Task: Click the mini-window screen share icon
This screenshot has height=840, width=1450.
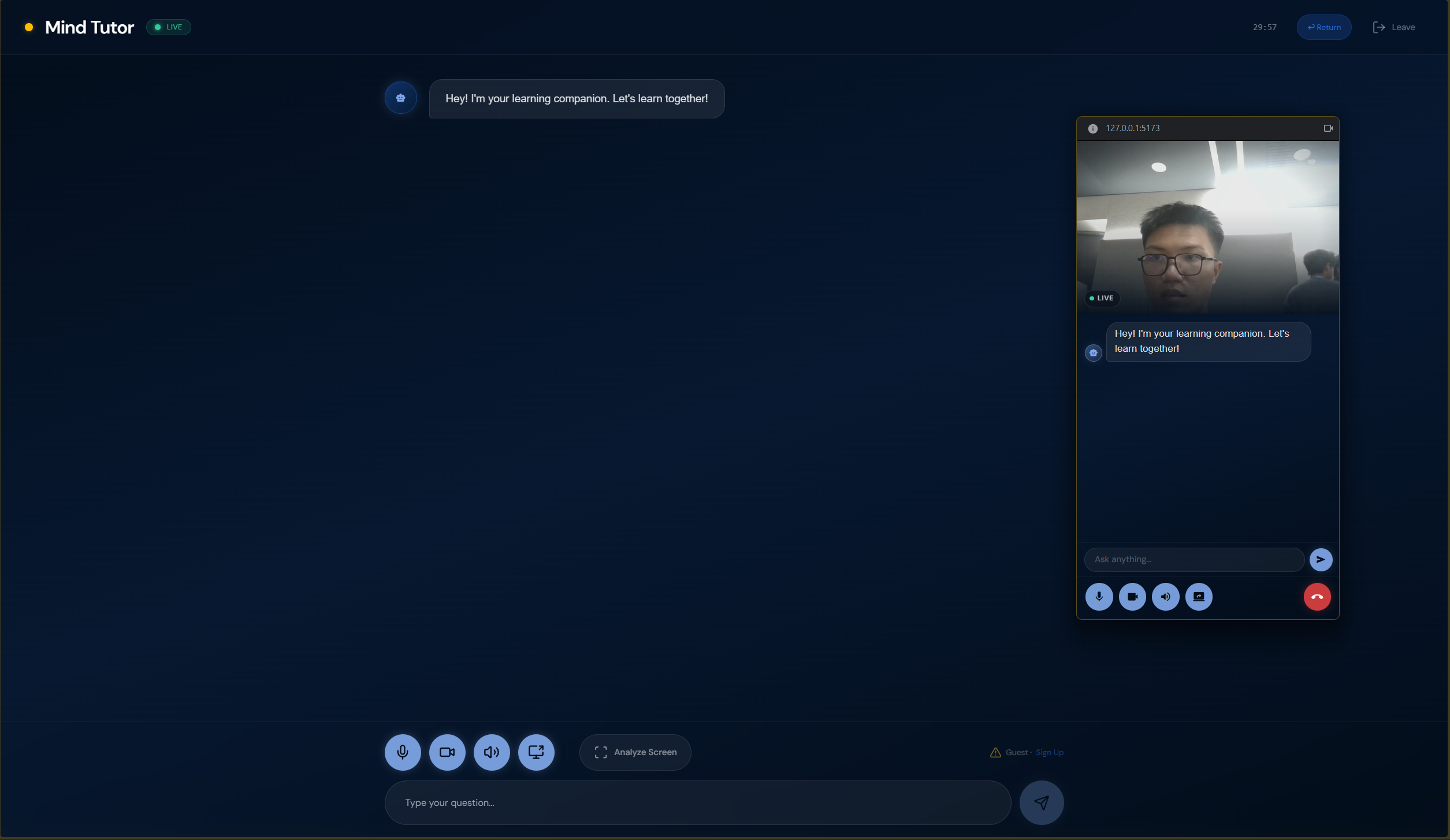Action: pyautogui.click(x=1199, y=597)
